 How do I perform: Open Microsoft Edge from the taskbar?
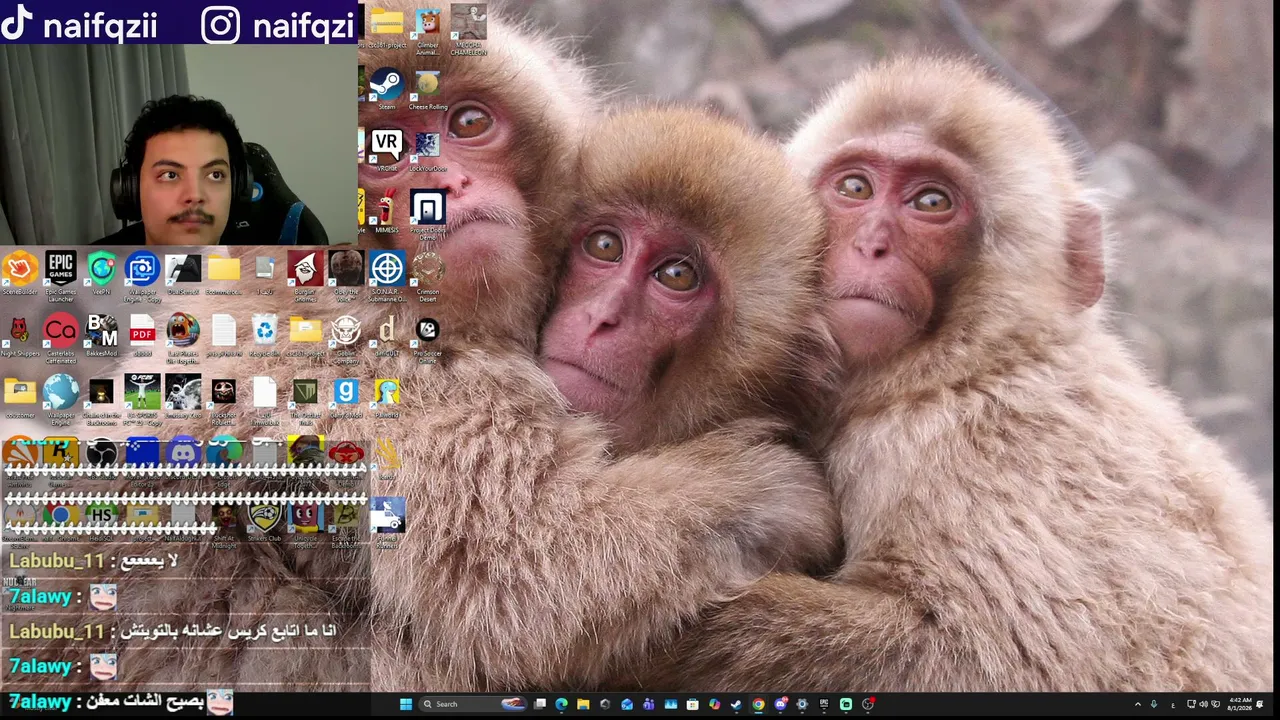(x=561, y=704)
